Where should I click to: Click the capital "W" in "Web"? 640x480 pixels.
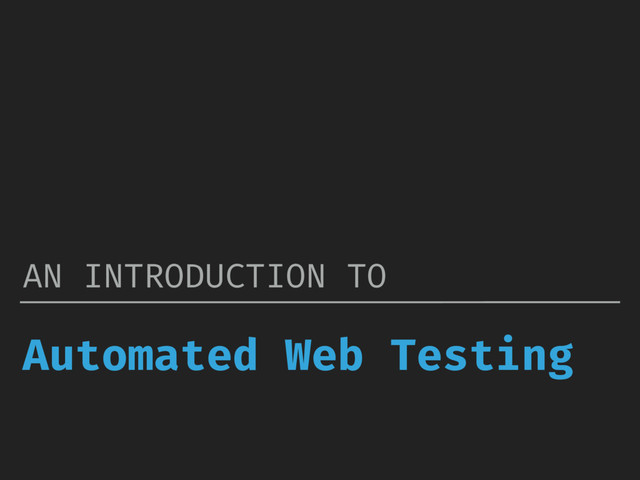298,354
